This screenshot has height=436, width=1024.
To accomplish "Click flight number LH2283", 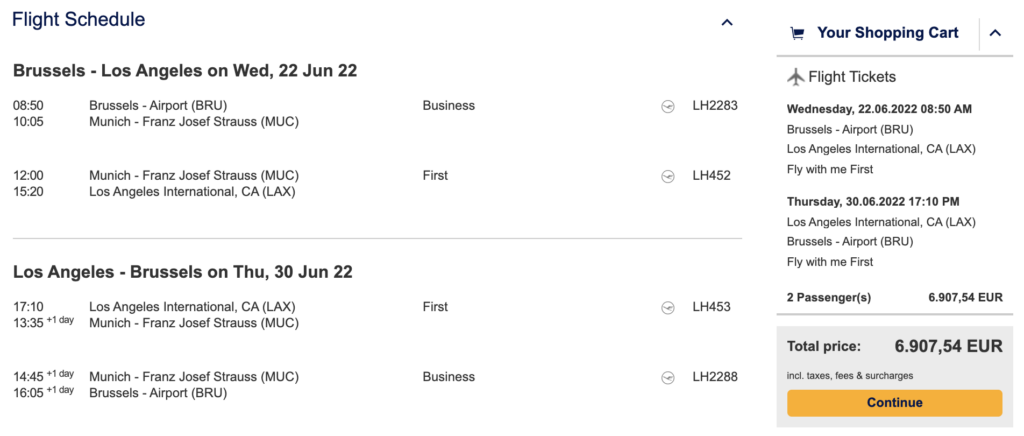I will (714, 105).
